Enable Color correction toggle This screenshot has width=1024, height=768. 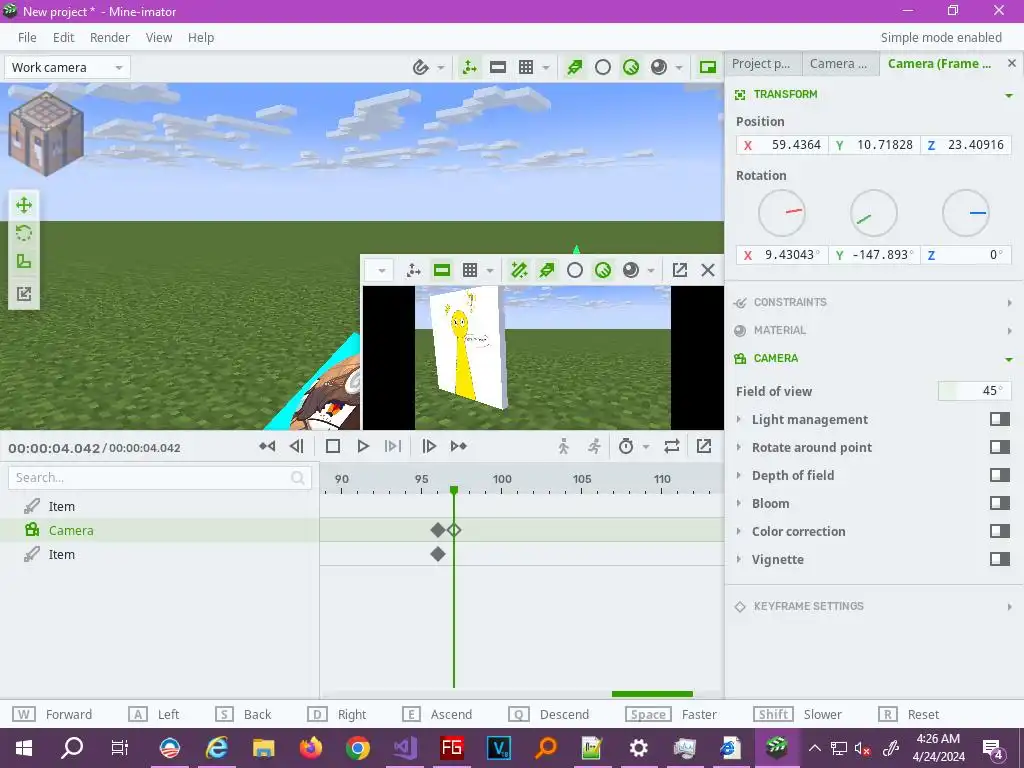(1000, 532)
